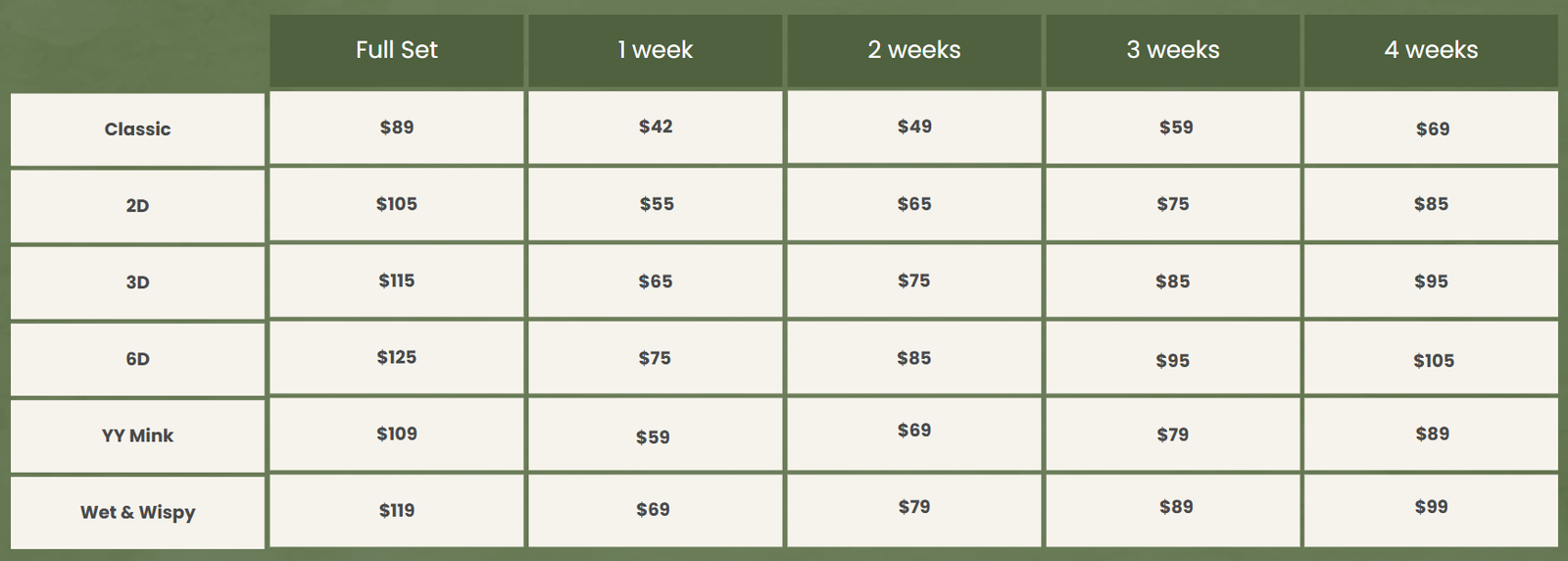
Task: Select the 3 weeks column header
Action: [1172, 50]
